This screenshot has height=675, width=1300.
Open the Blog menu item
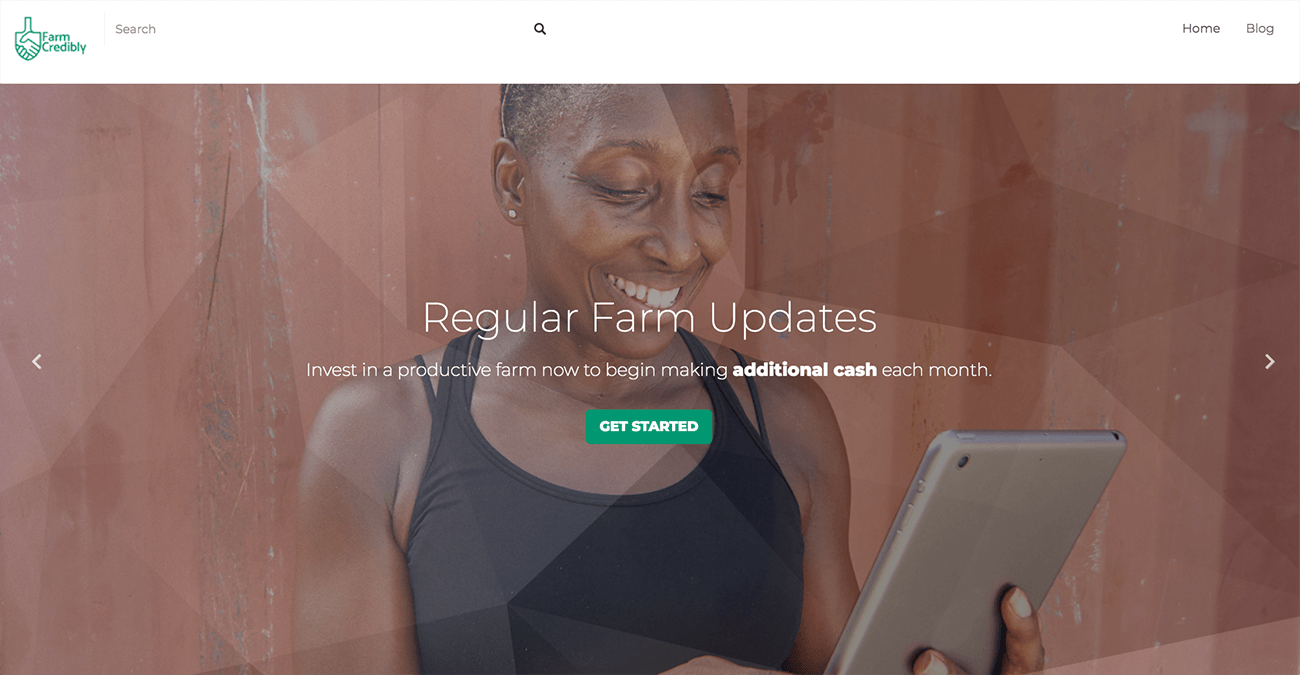click(x=1260, y=29)
